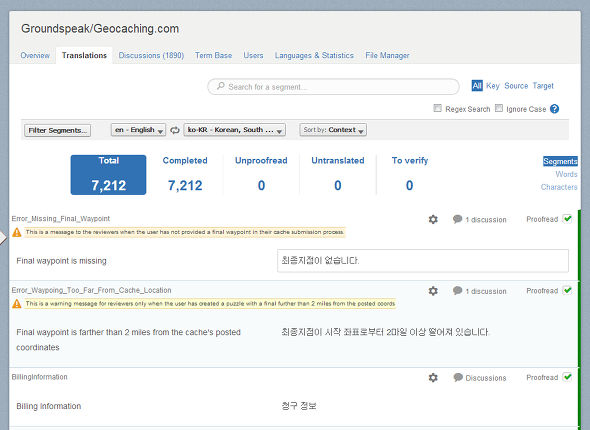Image resolution: width=590 pixels, height=430 pixels.
Task: Click speech bubble icon in BillingInformation row
Action: [458, 377]
